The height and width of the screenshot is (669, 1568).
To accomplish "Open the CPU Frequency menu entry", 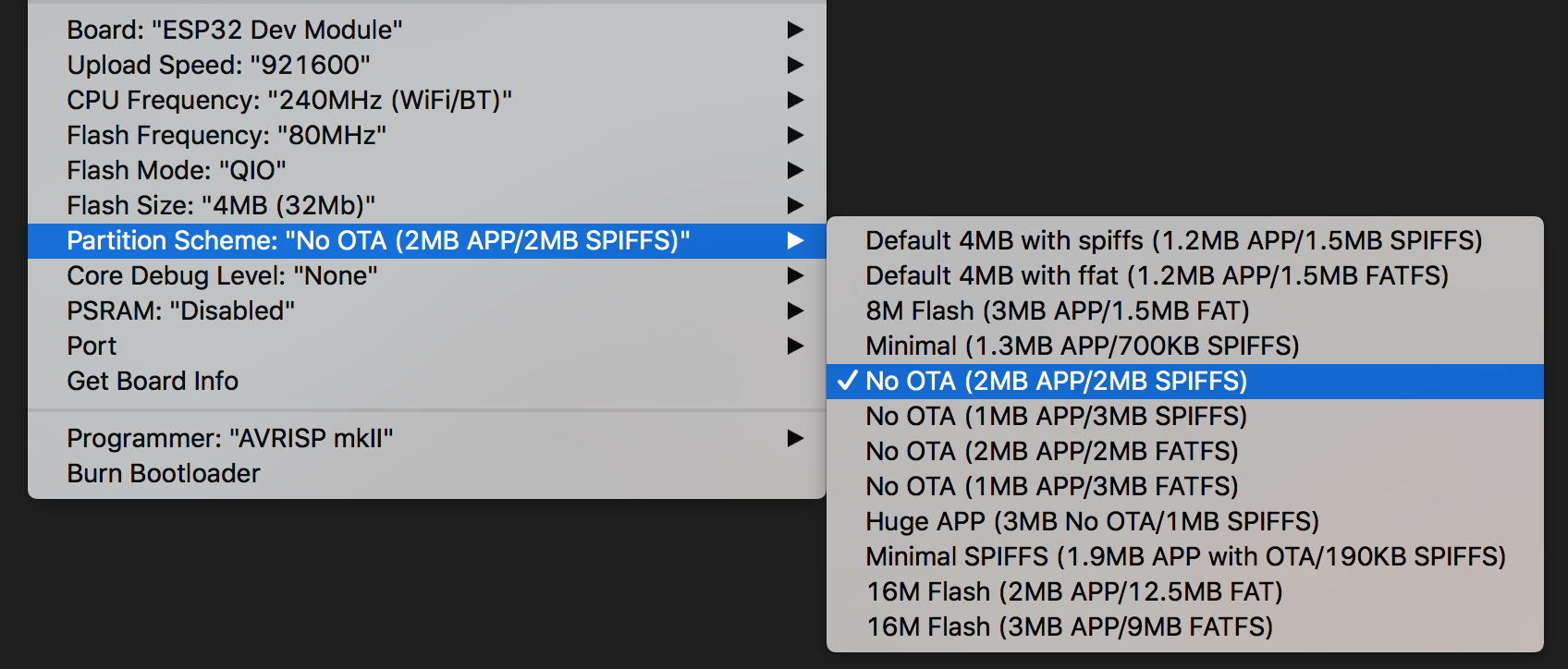I will pyautogui.click(x=289, y=100).
